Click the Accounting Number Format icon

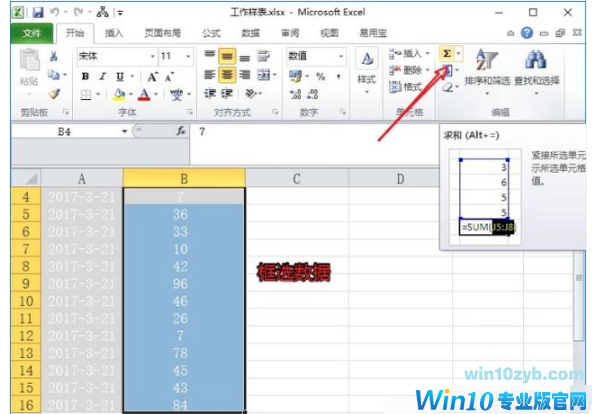(295, 76)
